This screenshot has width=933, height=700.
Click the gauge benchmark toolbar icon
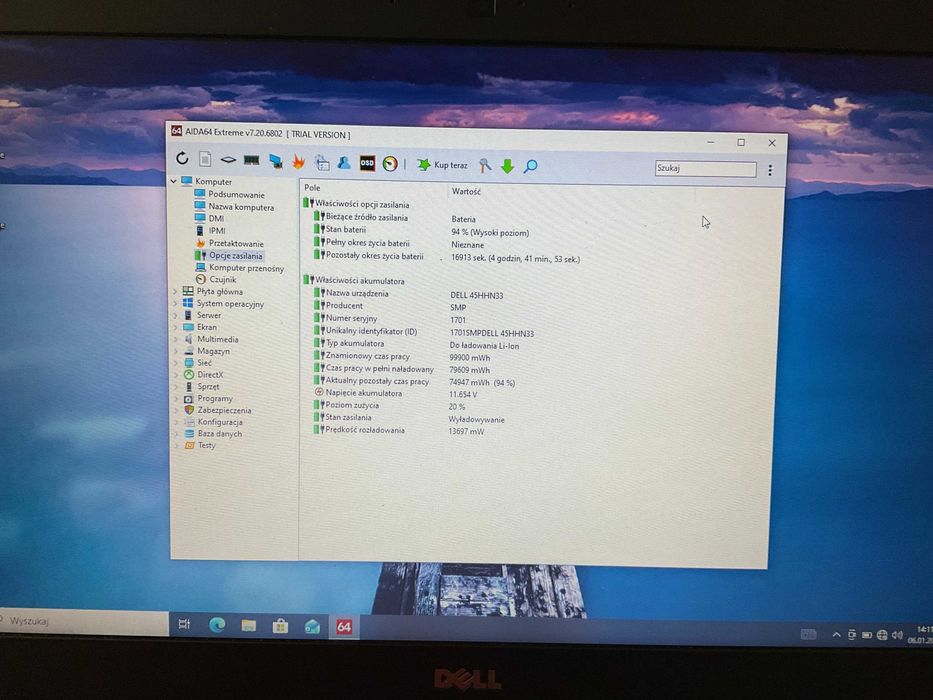[x=390, y=164]
